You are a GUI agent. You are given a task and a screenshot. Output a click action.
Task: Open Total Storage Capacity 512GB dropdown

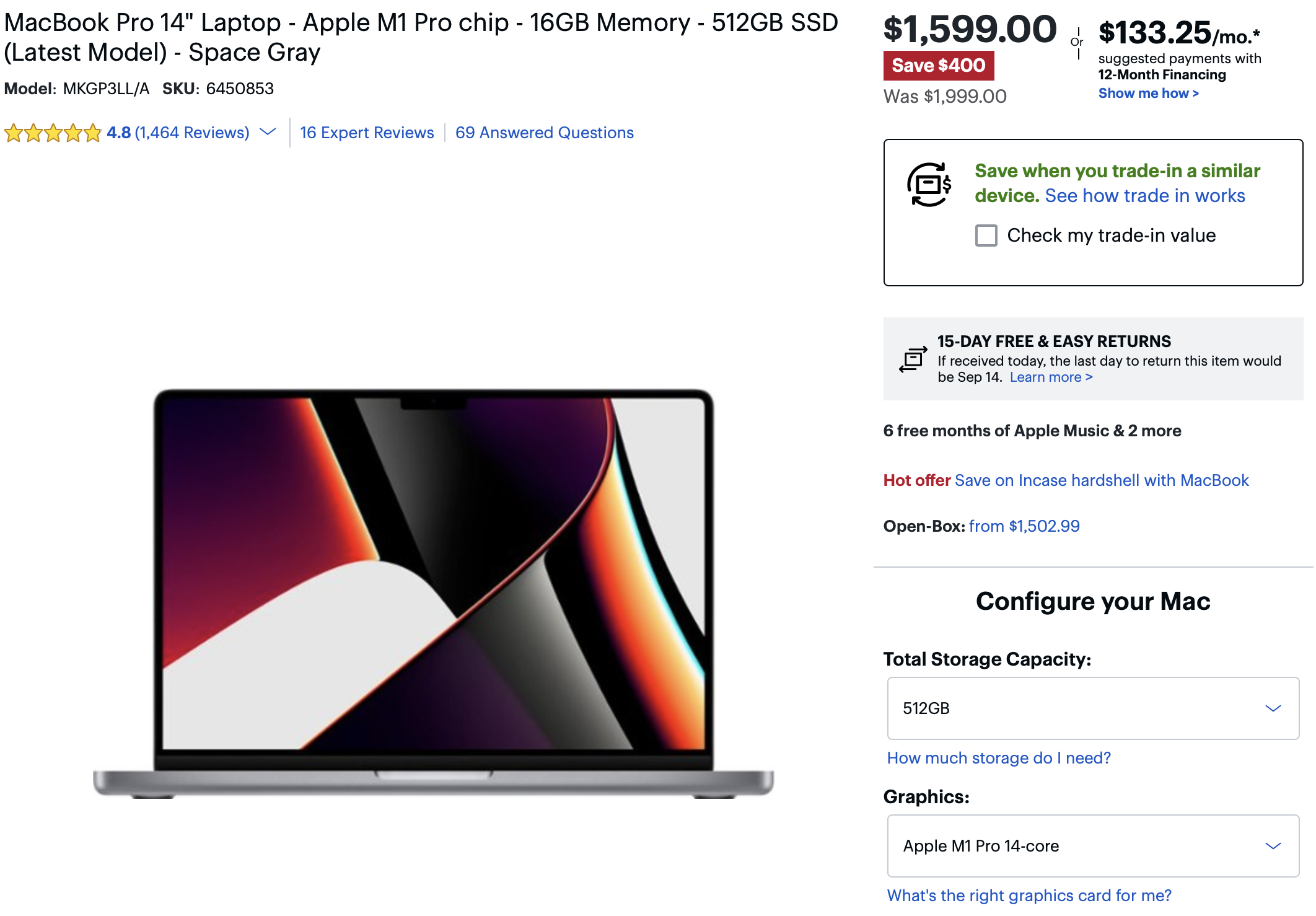point(1093,708)
